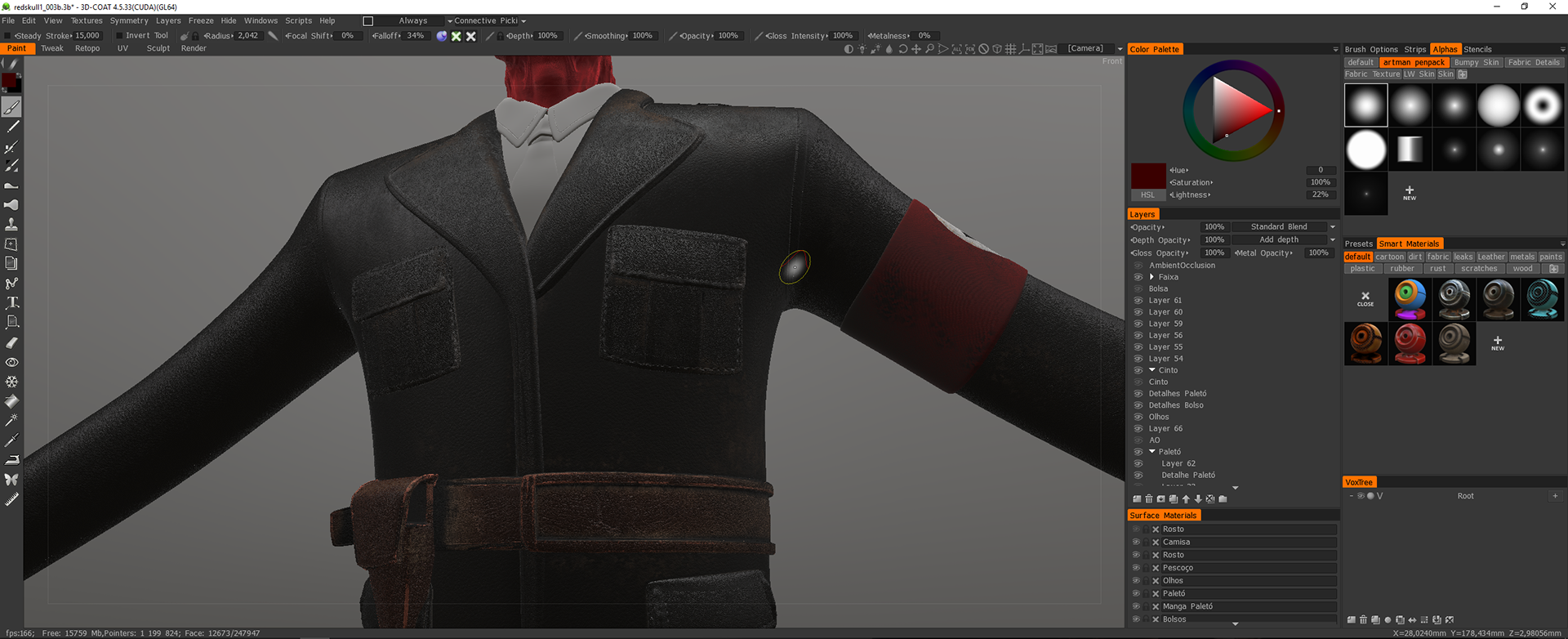Click the CLOSE button in Smart Materials

pyautogui.click(x=1365, y=299)
